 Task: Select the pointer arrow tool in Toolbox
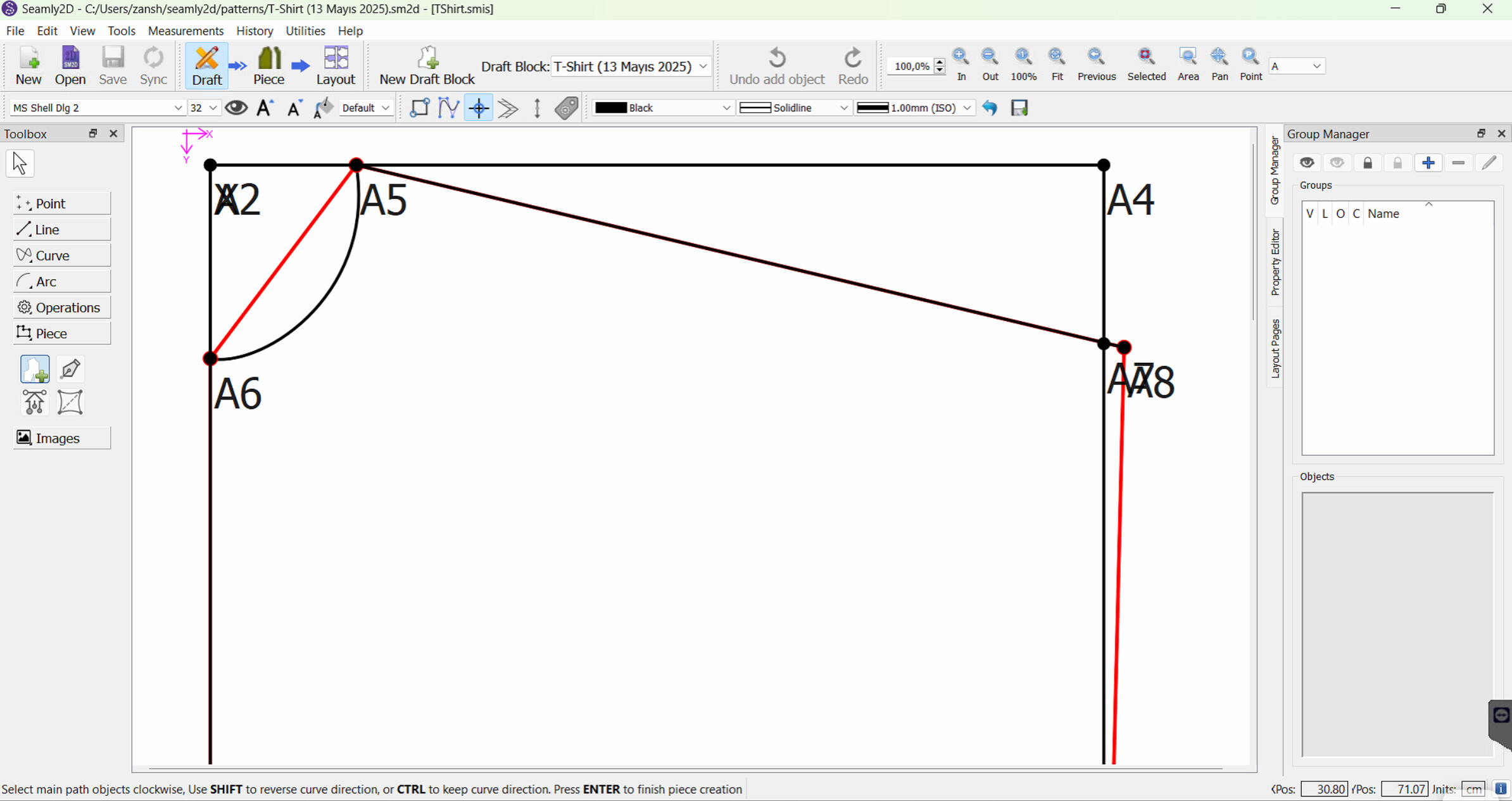[x=20, y=163]
